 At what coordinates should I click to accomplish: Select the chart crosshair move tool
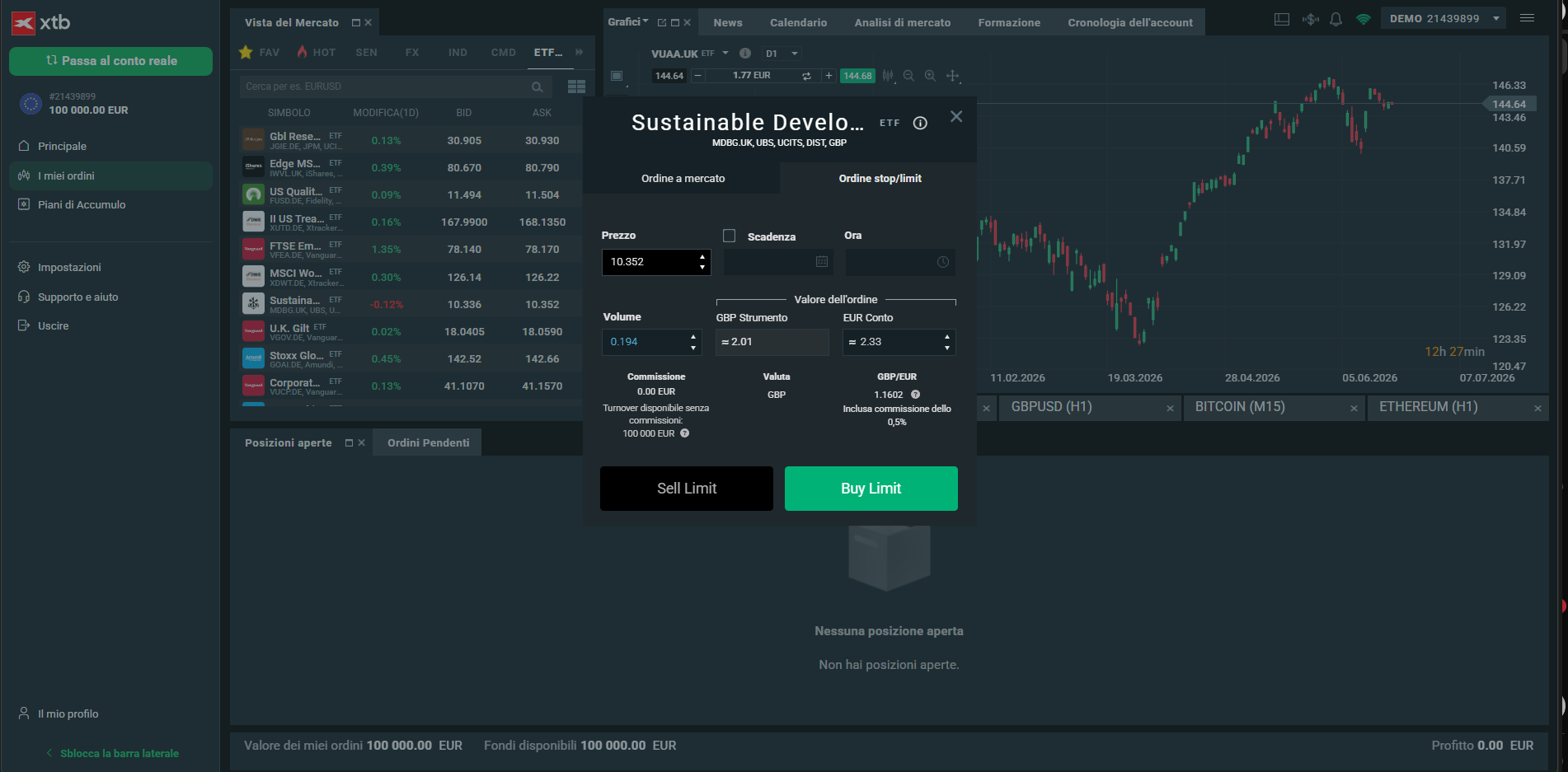coord(952,76)
